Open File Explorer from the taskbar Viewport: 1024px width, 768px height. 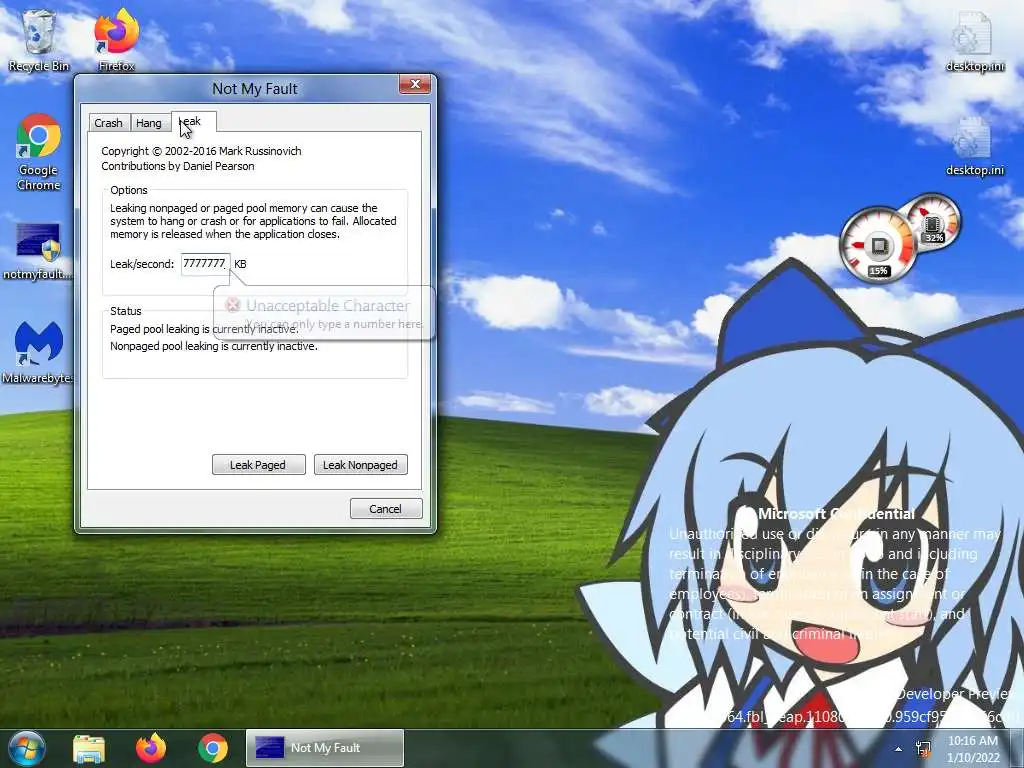pos(89,748)
